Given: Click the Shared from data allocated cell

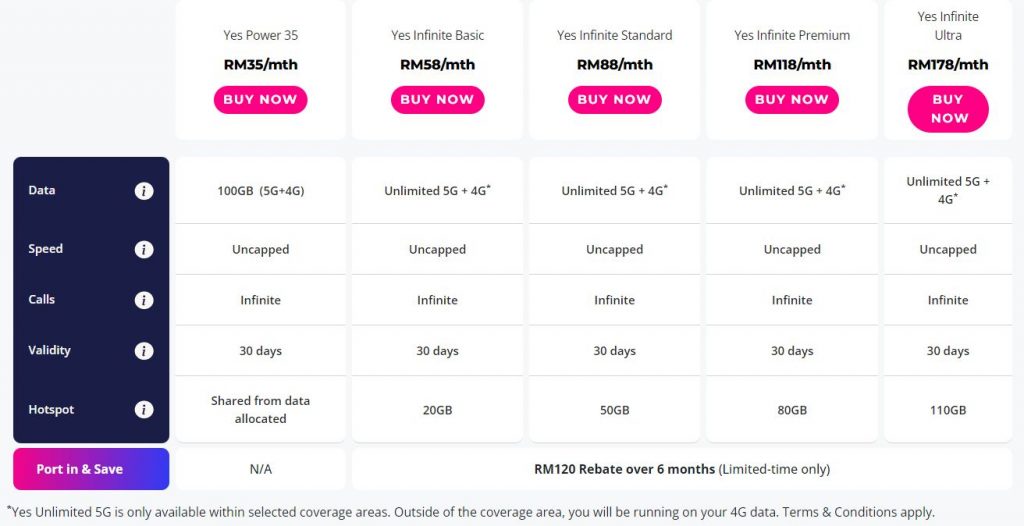Looking at the screenshot, I should pyautogui.click(x=261, y=410).
